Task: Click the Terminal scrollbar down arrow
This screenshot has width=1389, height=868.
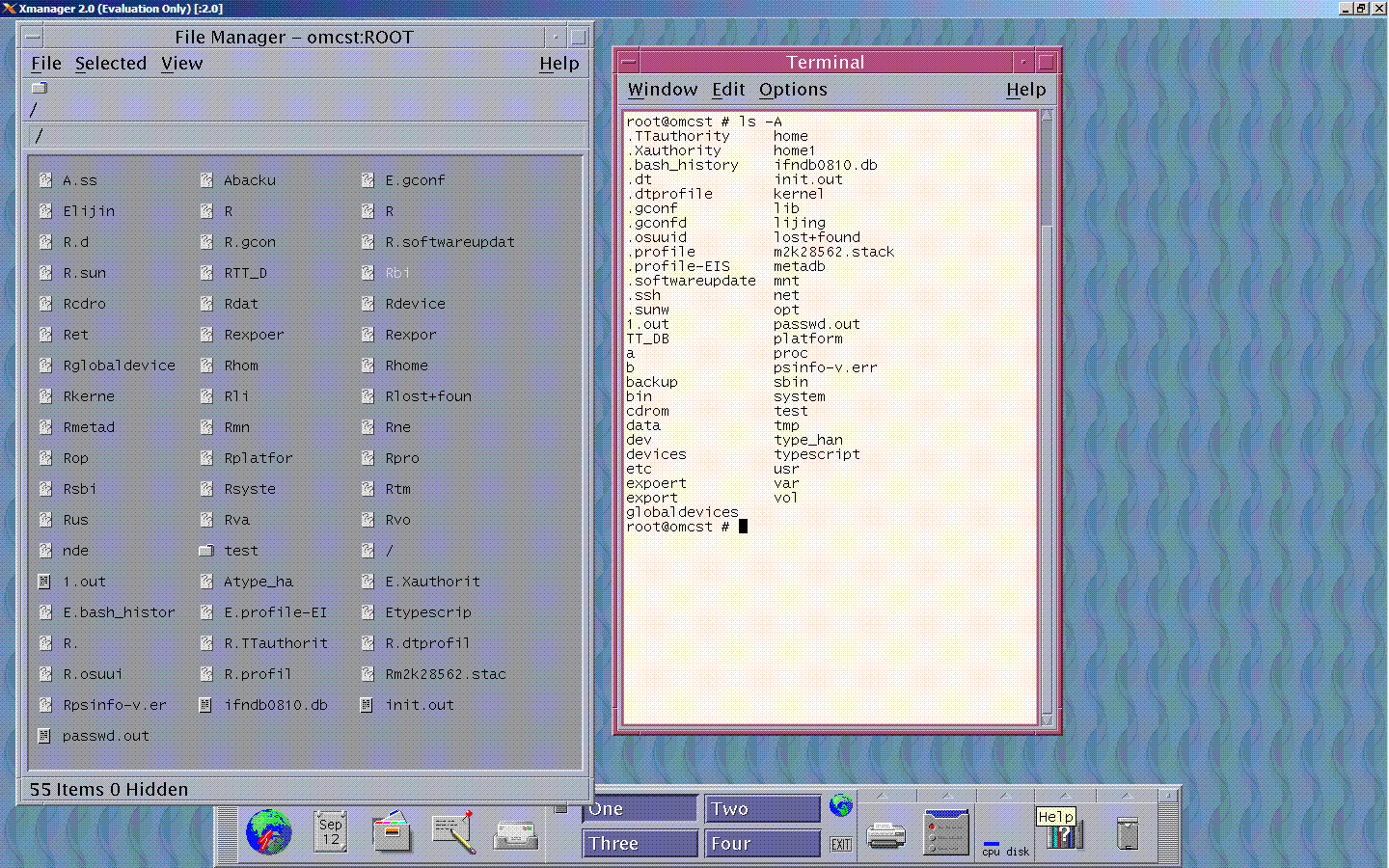Action: click(x=1047, y=721)
